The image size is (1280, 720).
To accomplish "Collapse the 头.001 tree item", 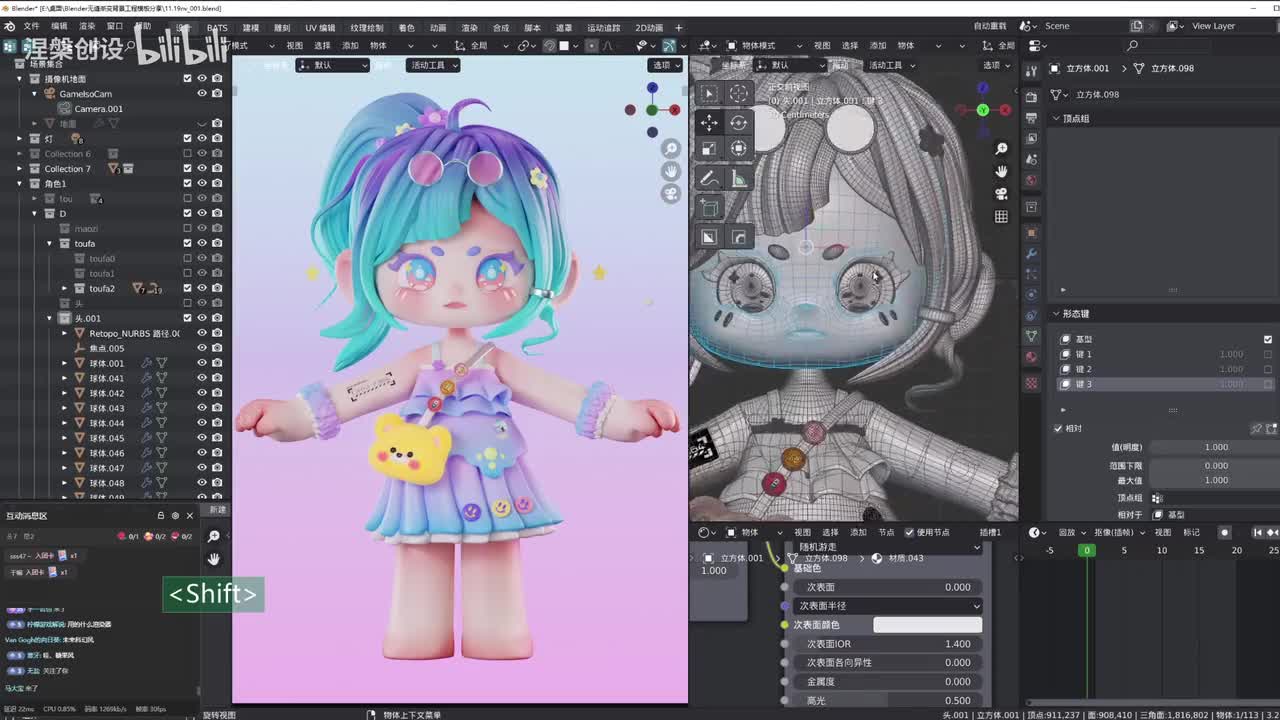I will (x=50, y=318).
